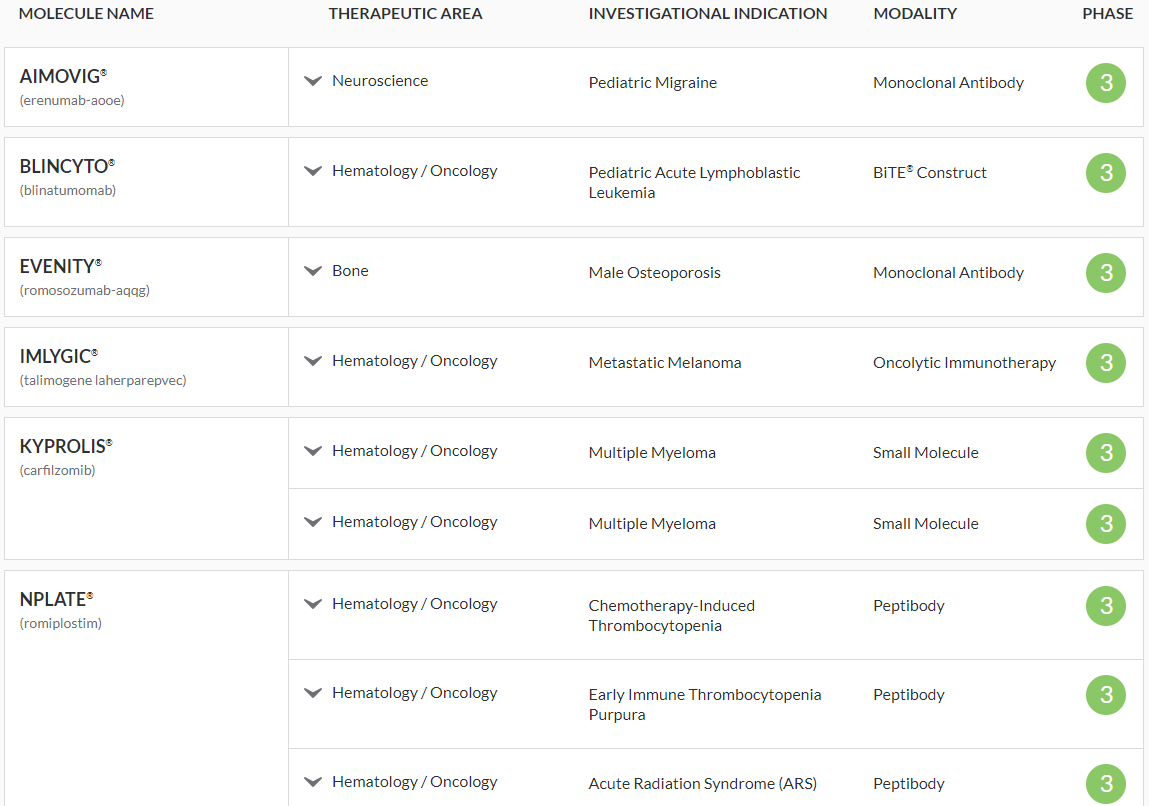Click phase badge for Acute Radiation Syndrome row
The height and width of the screenshot is (806, 1149).
[1106, 784]
